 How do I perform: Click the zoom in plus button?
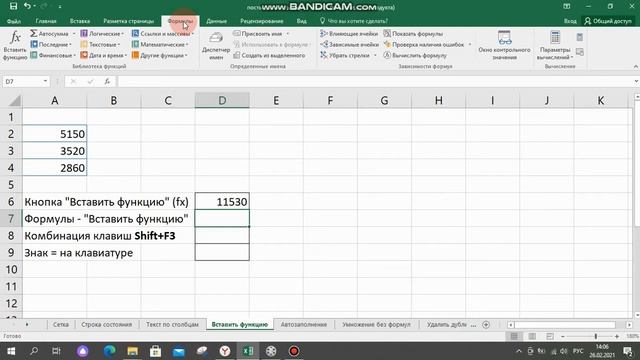click(x=617, y=336)
